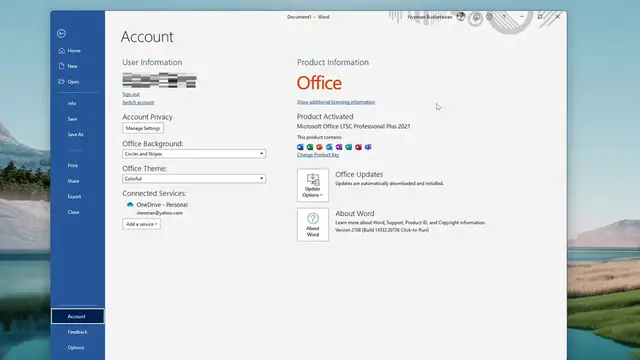640x360 pixels.
Task: Open the Print page
Action: click(x=73, y=166)
